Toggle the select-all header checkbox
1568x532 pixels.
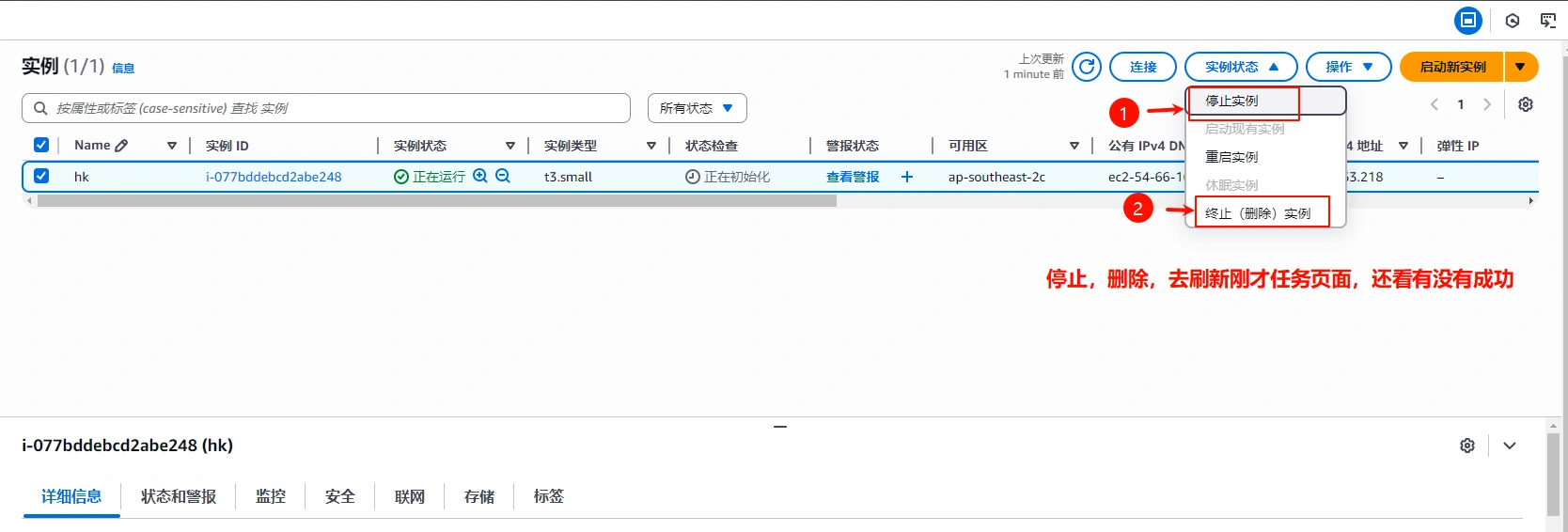41,145
